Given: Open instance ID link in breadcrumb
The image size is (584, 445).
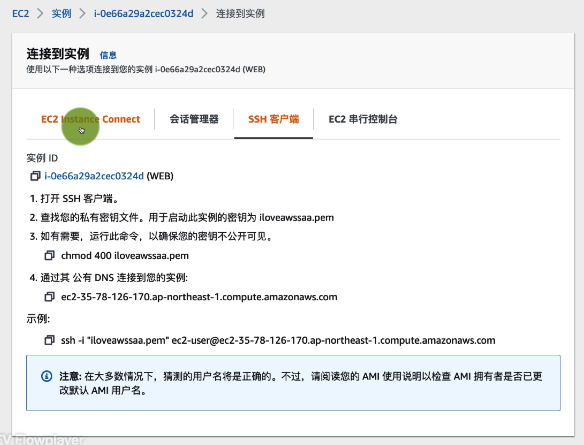Looking at the screenshot, I should pyautogui.click(x=144, y=14).
